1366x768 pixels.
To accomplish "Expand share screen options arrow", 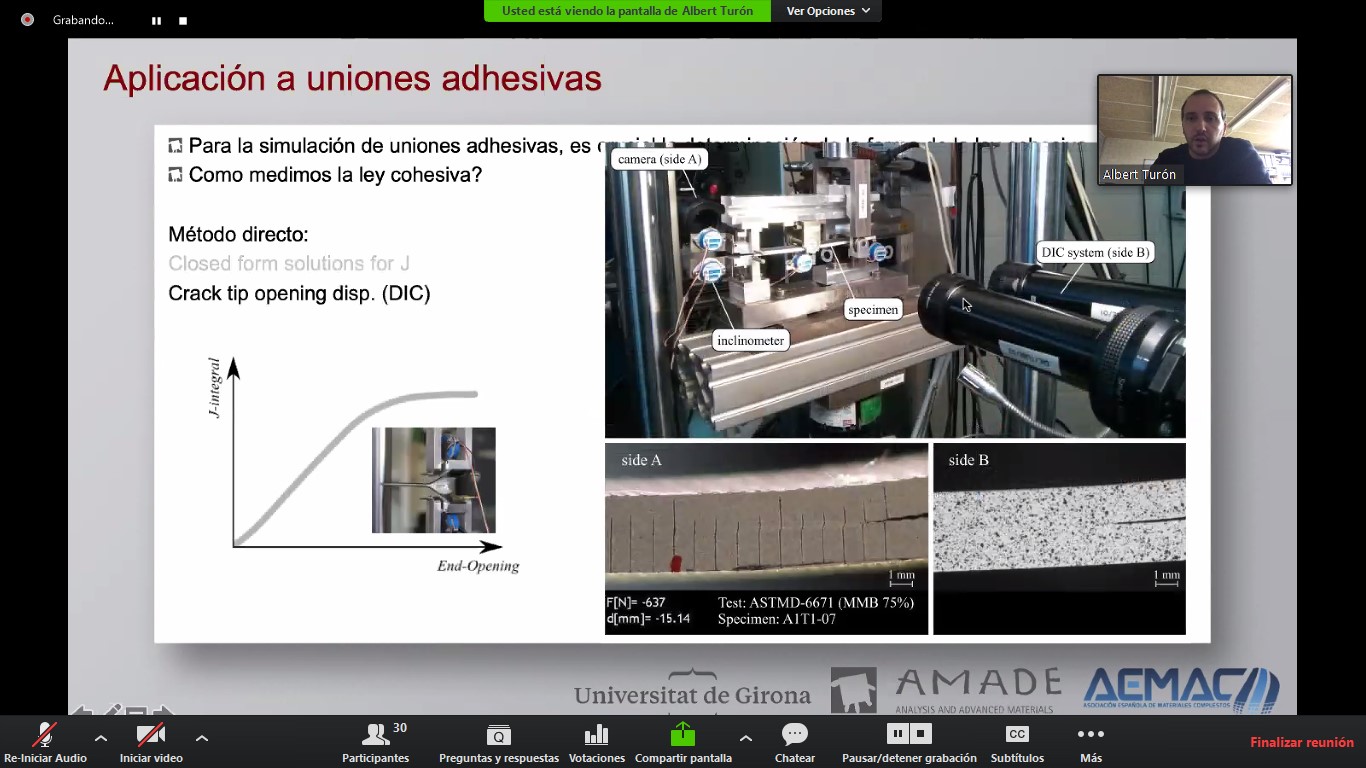I will coord(745,738).
